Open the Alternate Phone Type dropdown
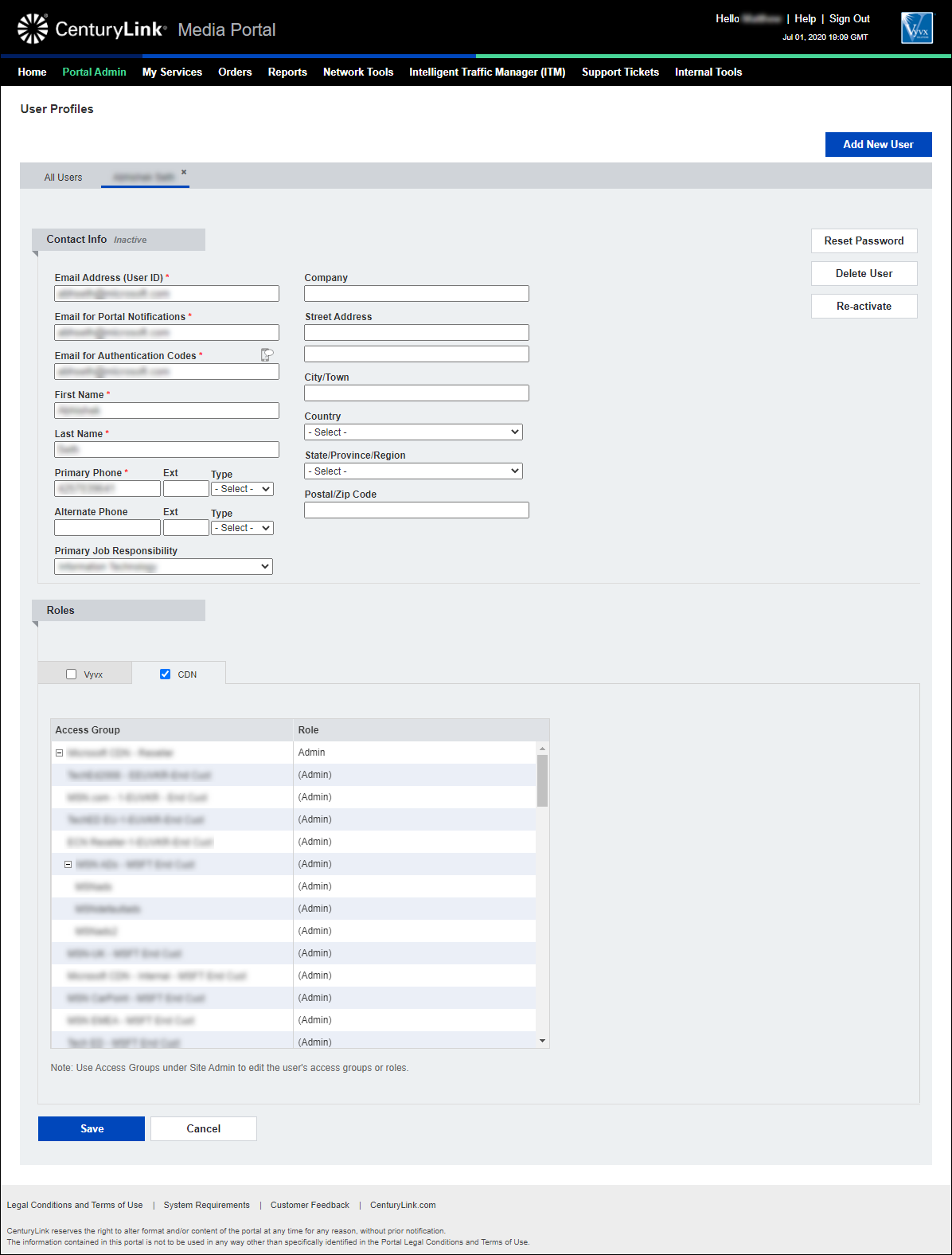 [242, 528]
